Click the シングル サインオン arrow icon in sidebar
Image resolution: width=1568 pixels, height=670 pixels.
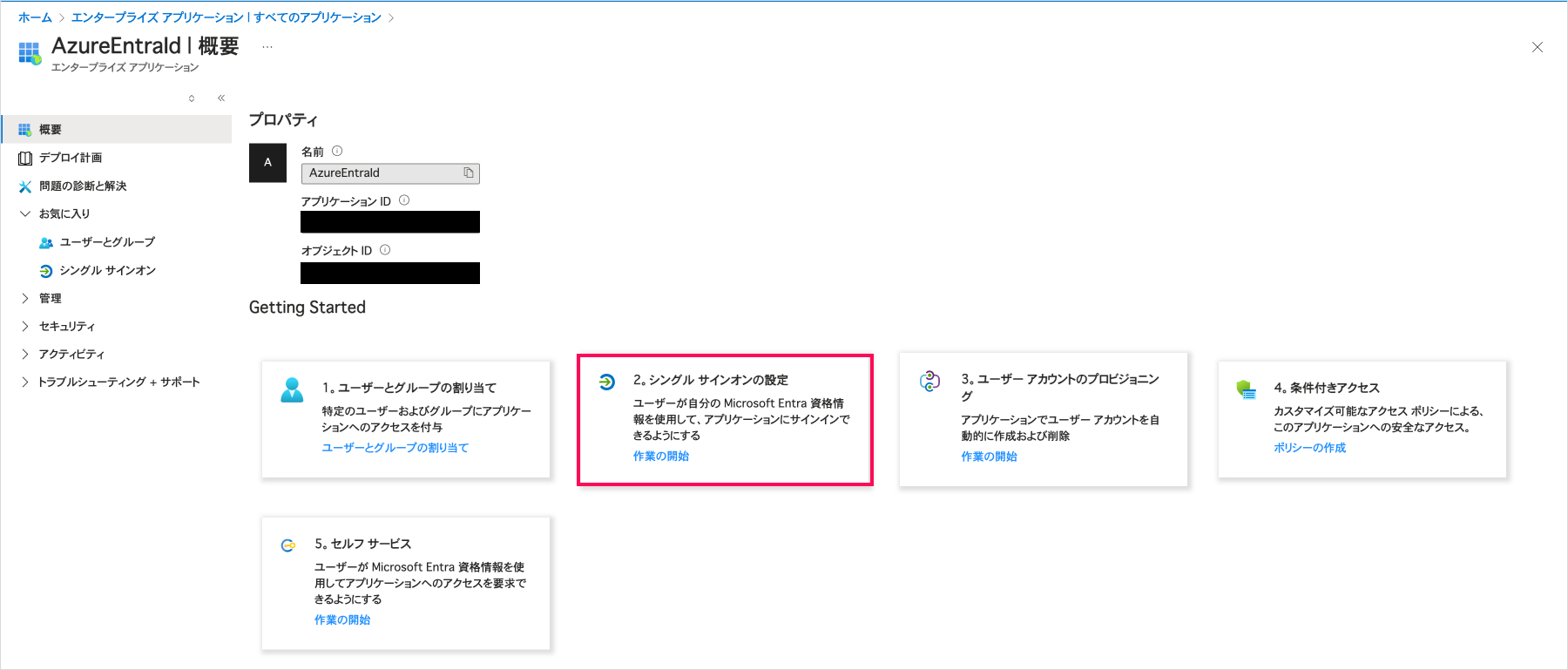(x=46, y=271)
